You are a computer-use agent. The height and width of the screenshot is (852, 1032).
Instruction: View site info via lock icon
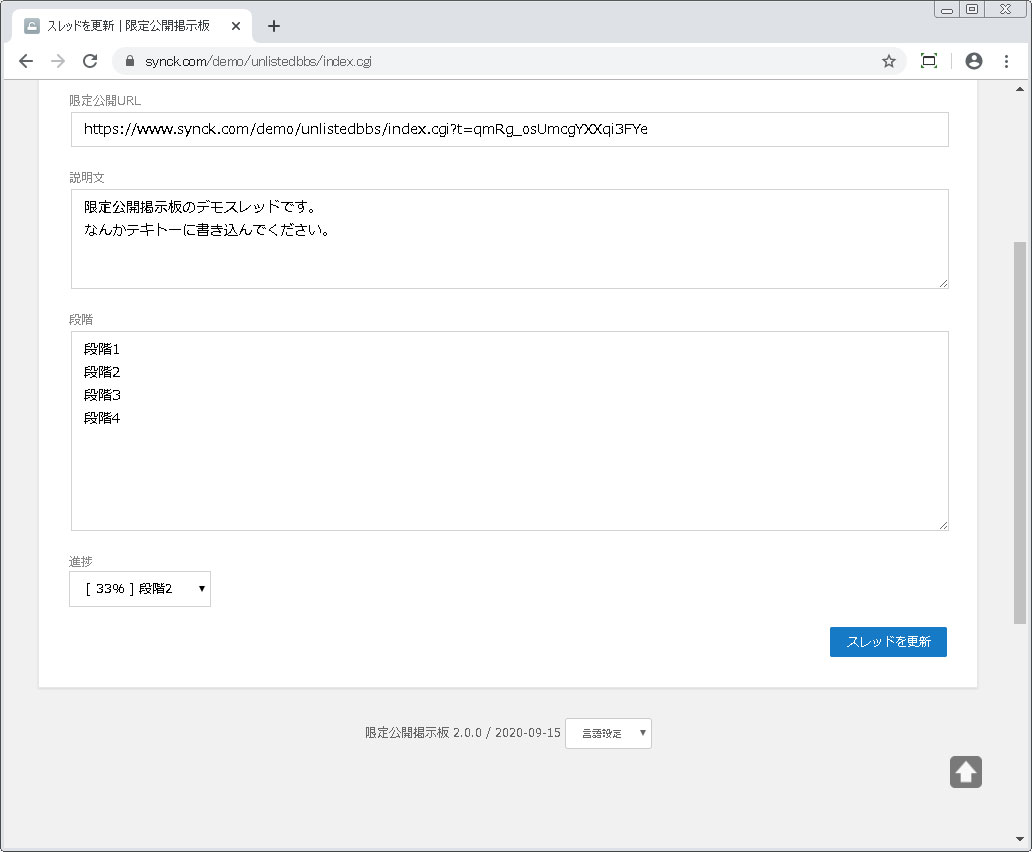tap(130, 61)
